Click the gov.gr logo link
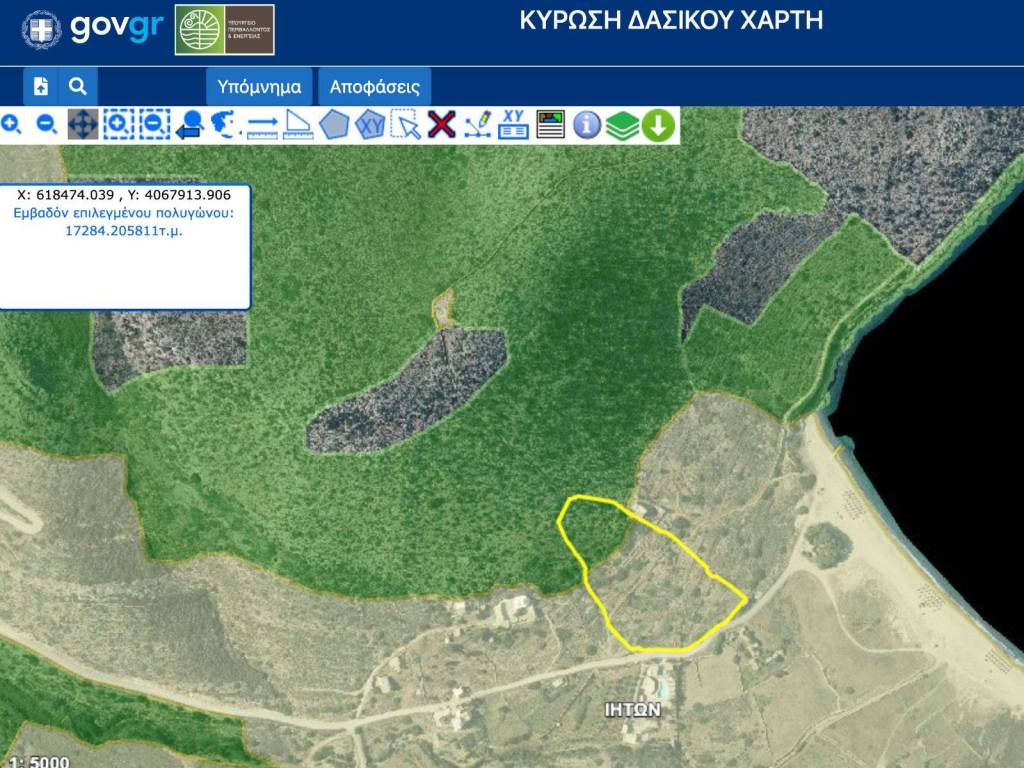The image size is (1024, 768). (x=116, y=29)
